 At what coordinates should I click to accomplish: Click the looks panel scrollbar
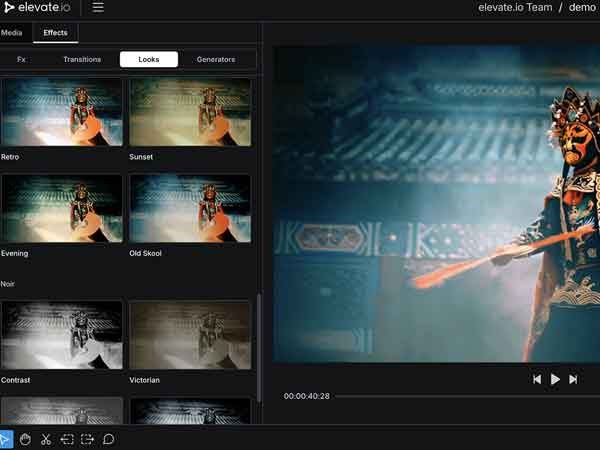click(x=259, y=347)
